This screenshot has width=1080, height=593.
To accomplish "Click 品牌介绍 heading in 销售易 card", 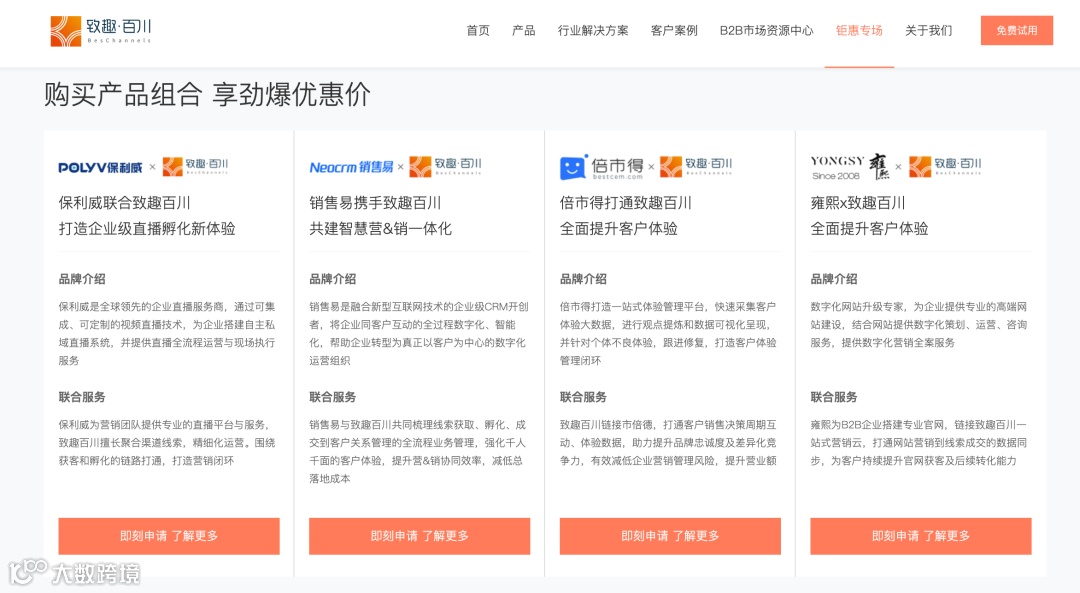I will click(333, 279).
